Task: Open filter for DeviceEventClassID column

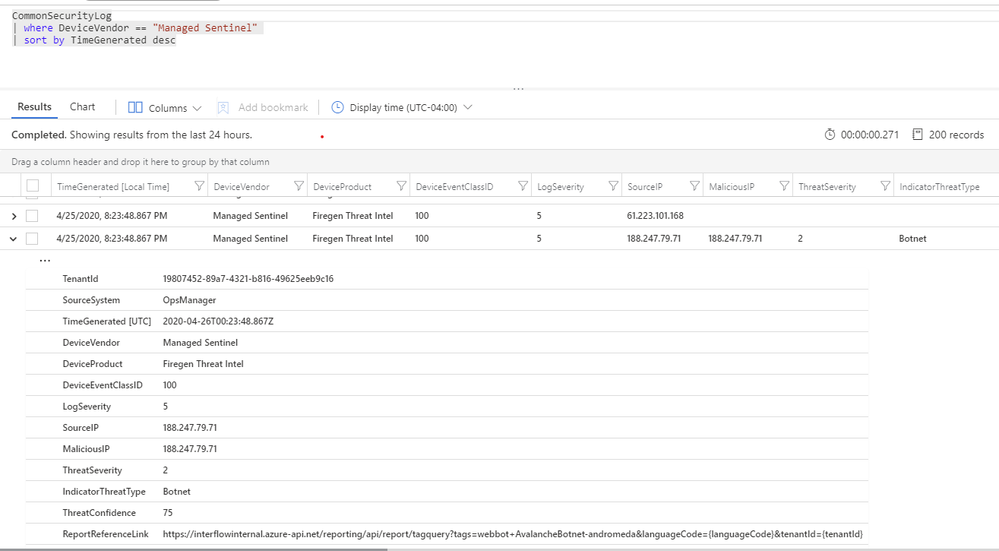Action: click(522, 186)
